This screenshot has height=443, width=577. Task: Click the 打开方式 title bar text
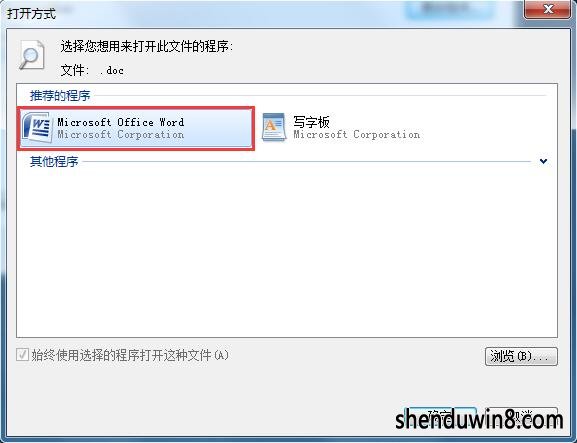pyautogui.click(x=32, y=14)
